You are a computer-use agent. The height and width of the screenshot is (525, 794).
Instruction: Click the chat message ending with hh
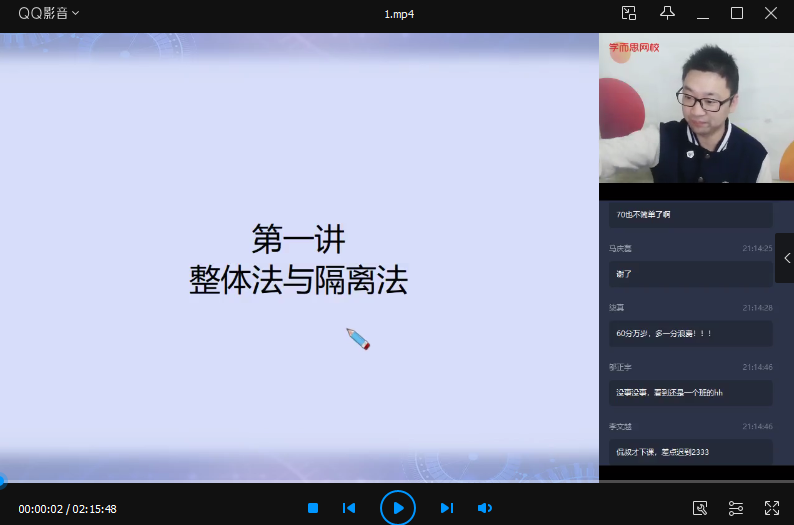(x=691, y=392)
